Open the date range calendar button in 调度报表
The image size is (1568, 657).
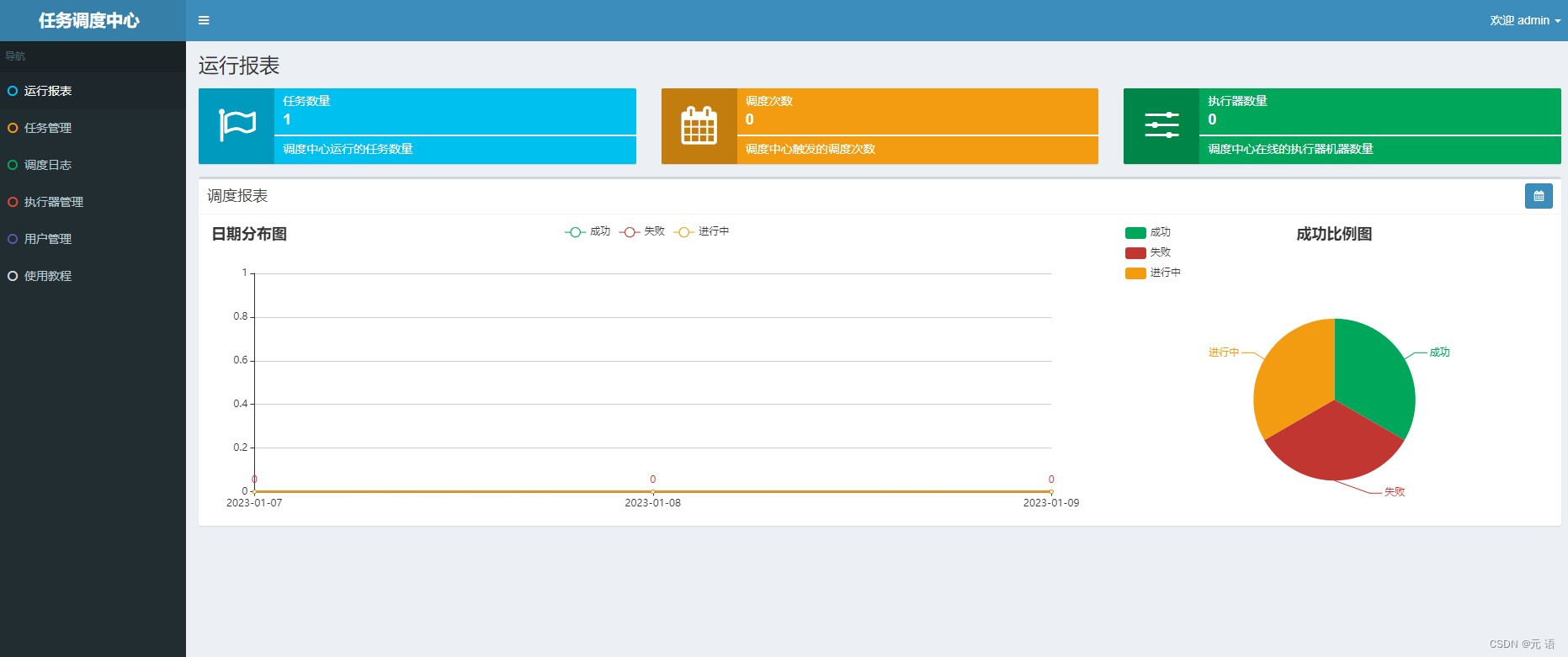(x=1539, y=196)
